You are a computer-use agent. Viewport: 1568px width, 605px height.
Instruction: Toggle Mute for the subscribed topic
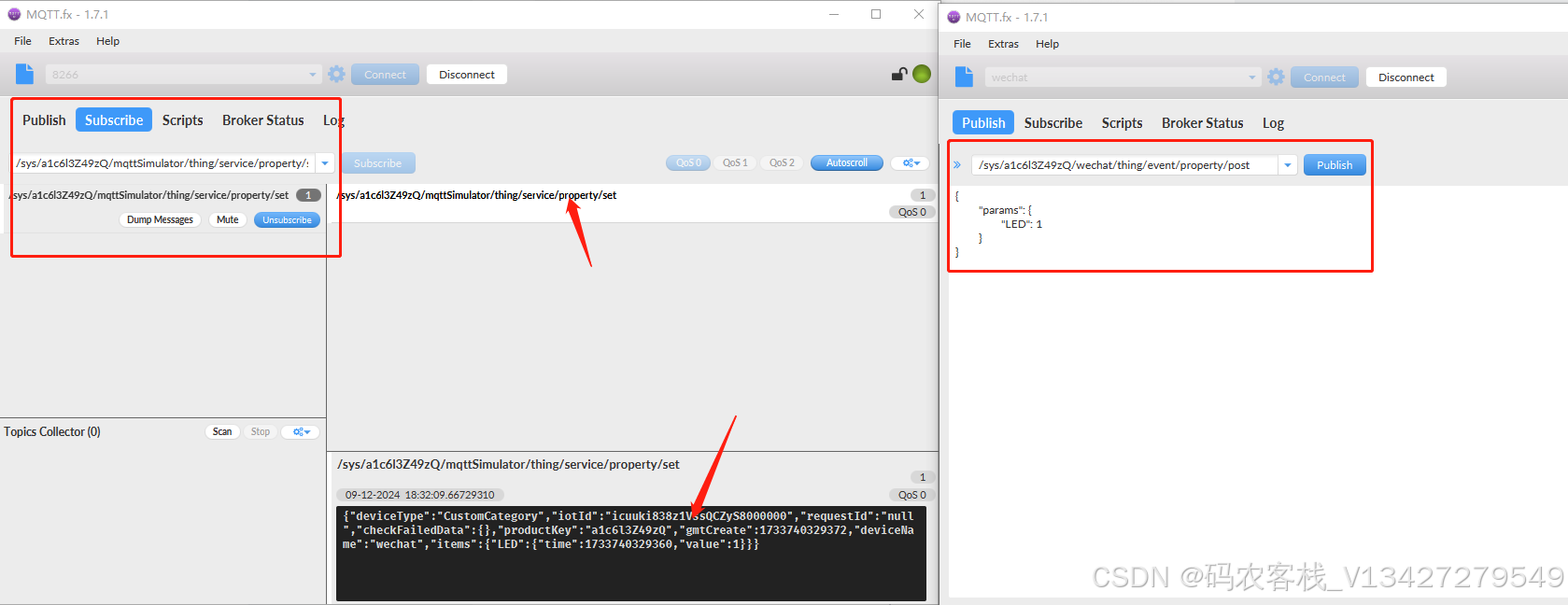pos(228,220)
